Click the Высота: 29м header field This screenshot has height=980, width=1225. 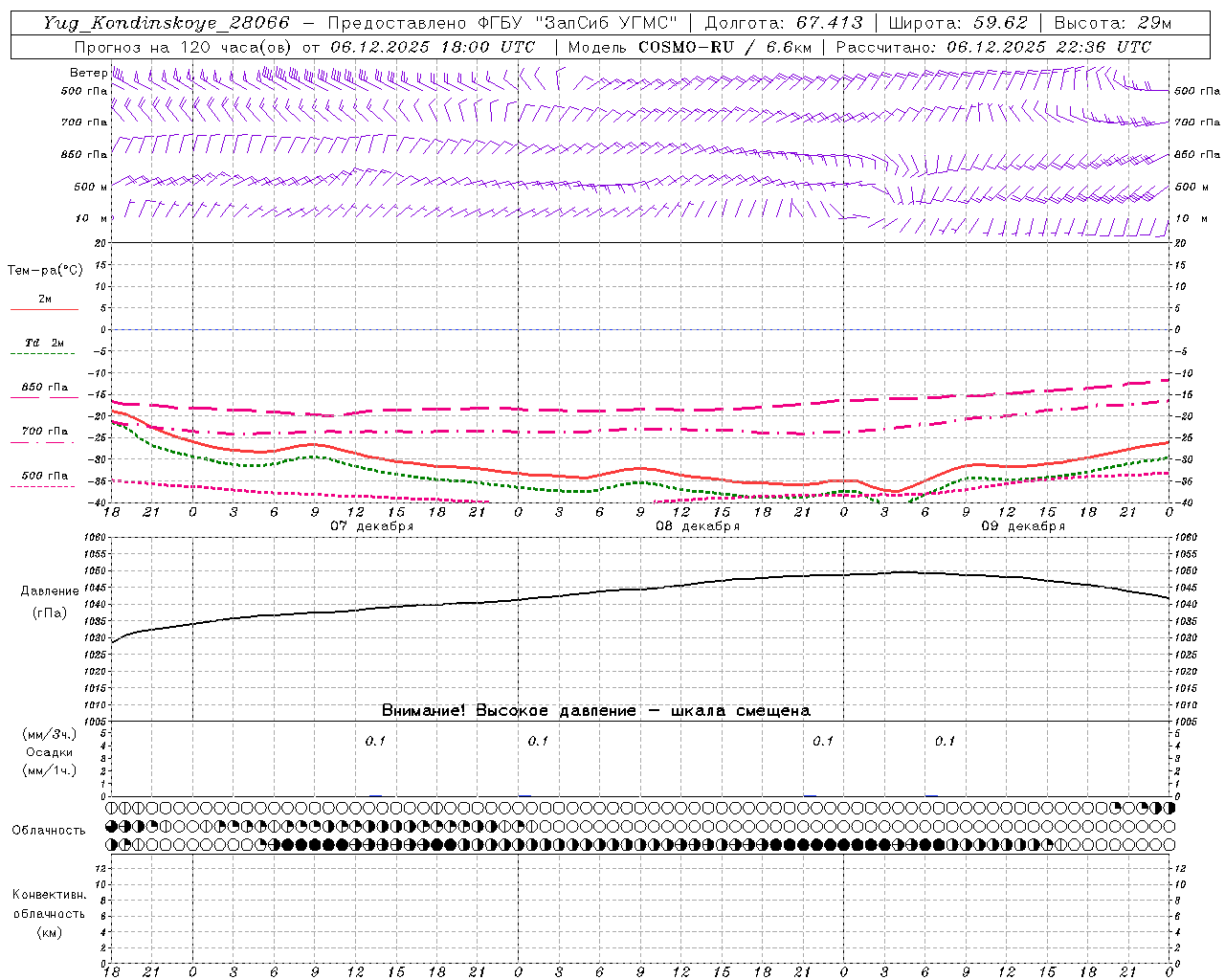click(1112, 23)
